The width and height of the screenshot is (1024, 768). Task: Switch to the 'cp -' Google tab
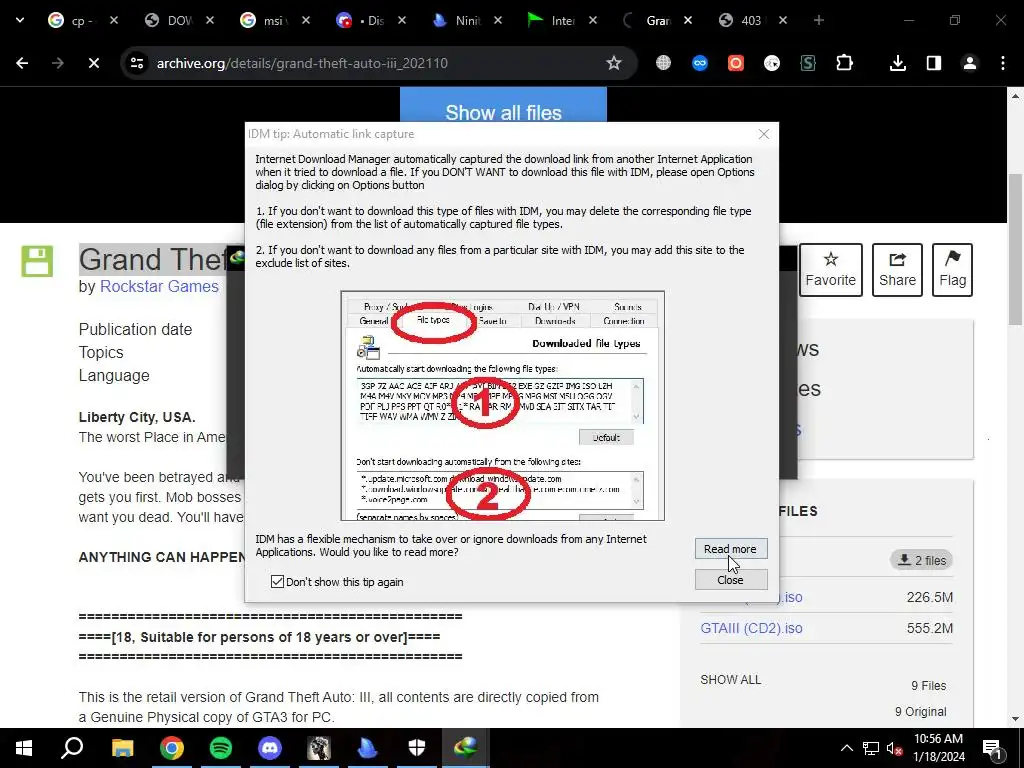coord(82,20)
